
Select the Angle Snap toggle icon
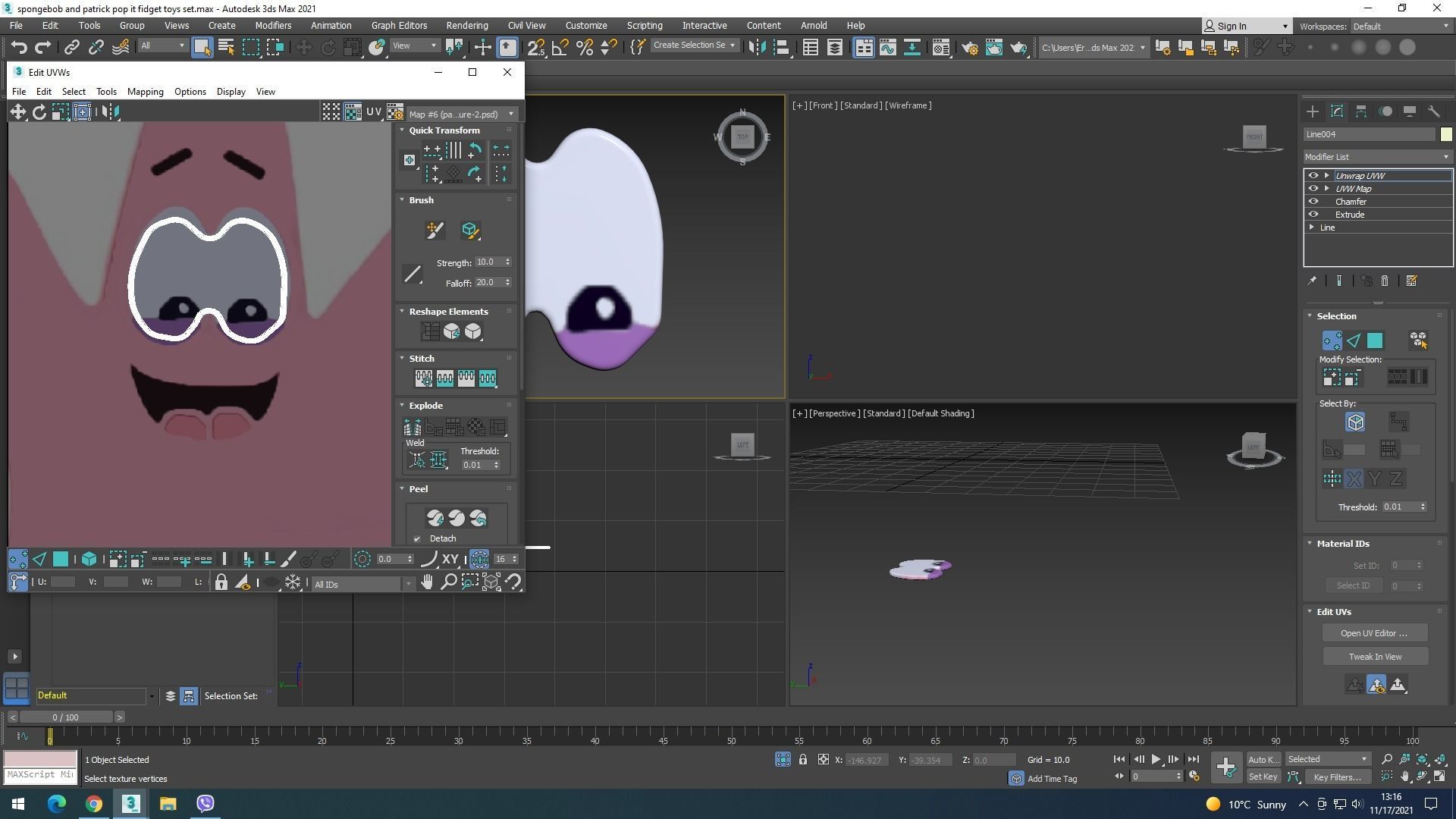point(560,47)
